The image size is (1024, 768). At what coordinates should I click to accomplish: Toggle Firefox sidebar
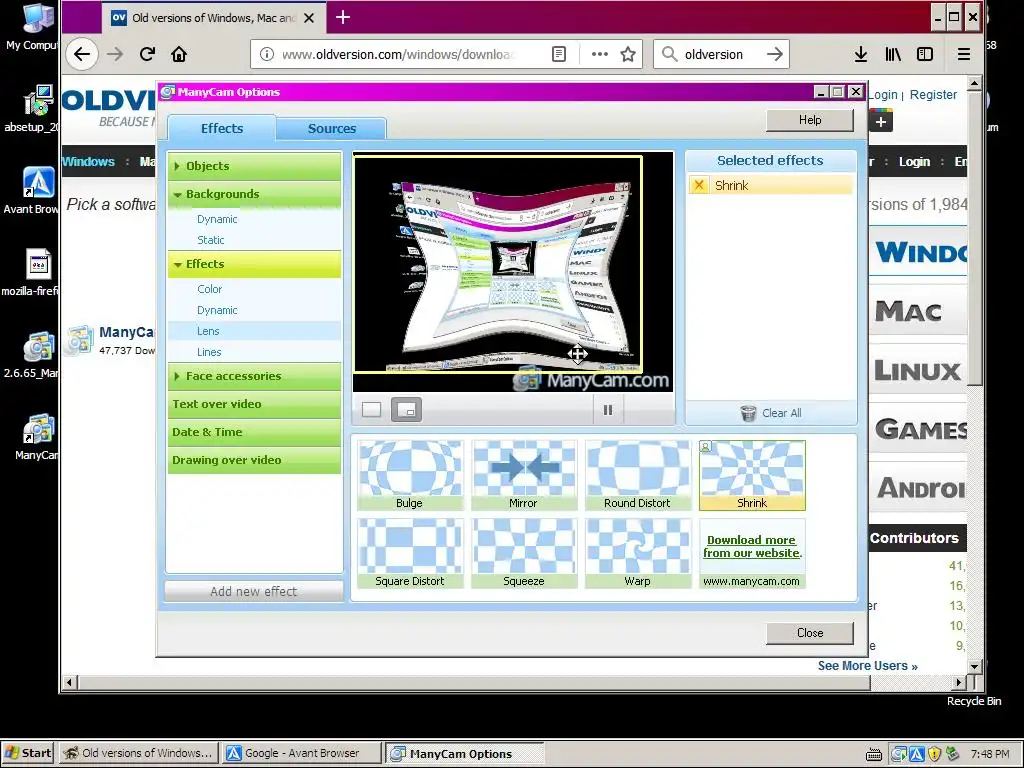pos(925,54)
